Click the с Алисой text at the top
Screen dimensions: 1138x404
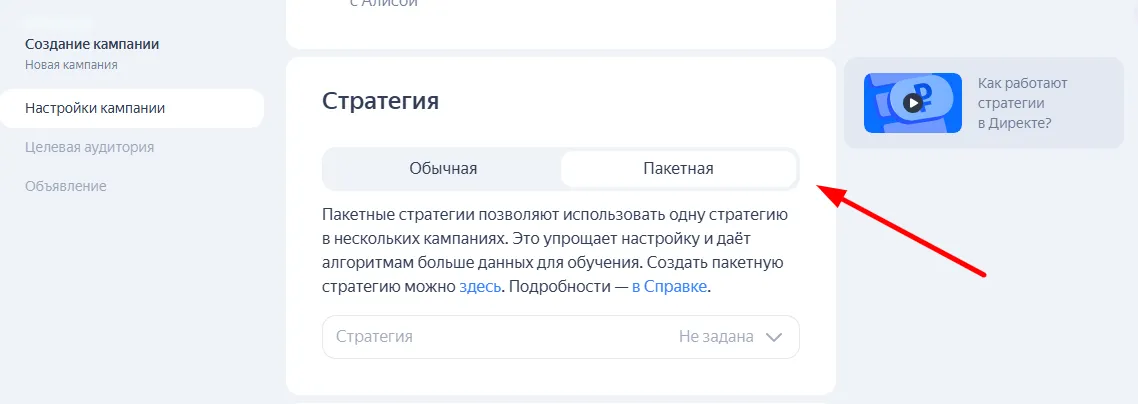coord(383,4)
